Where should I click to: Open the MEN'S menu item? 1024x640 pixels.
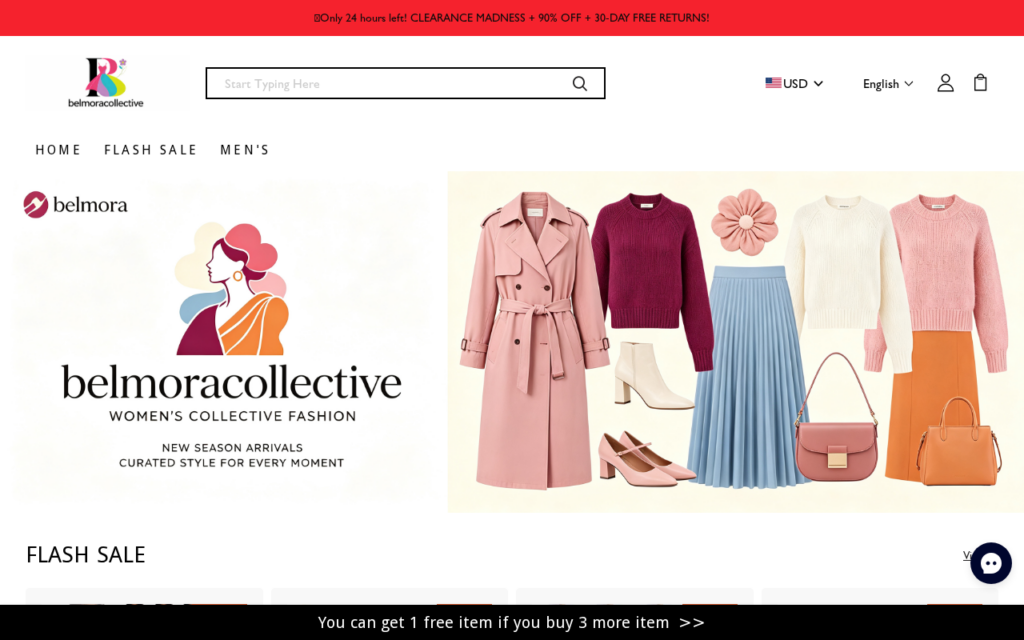(x=245, y=150)
